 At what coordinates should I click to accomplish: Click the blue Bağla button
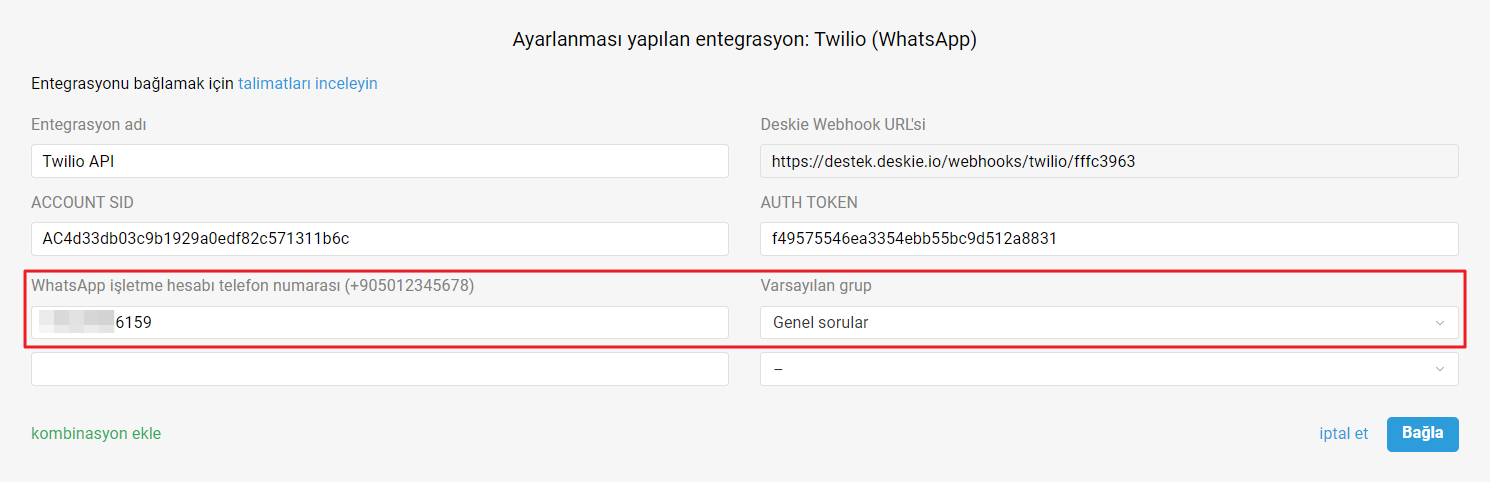click(1422, 434)
